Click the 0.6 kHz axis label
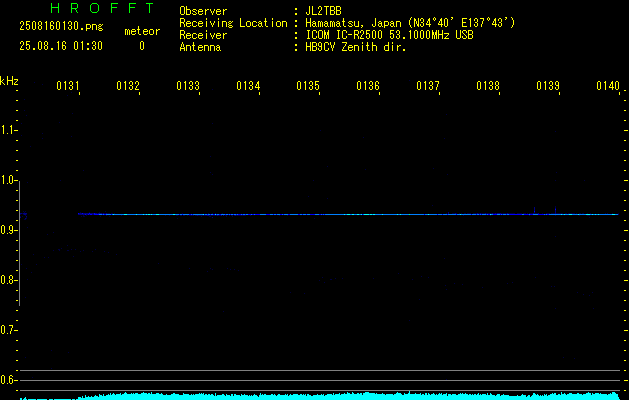629x400 pixels. click(8, 380)
